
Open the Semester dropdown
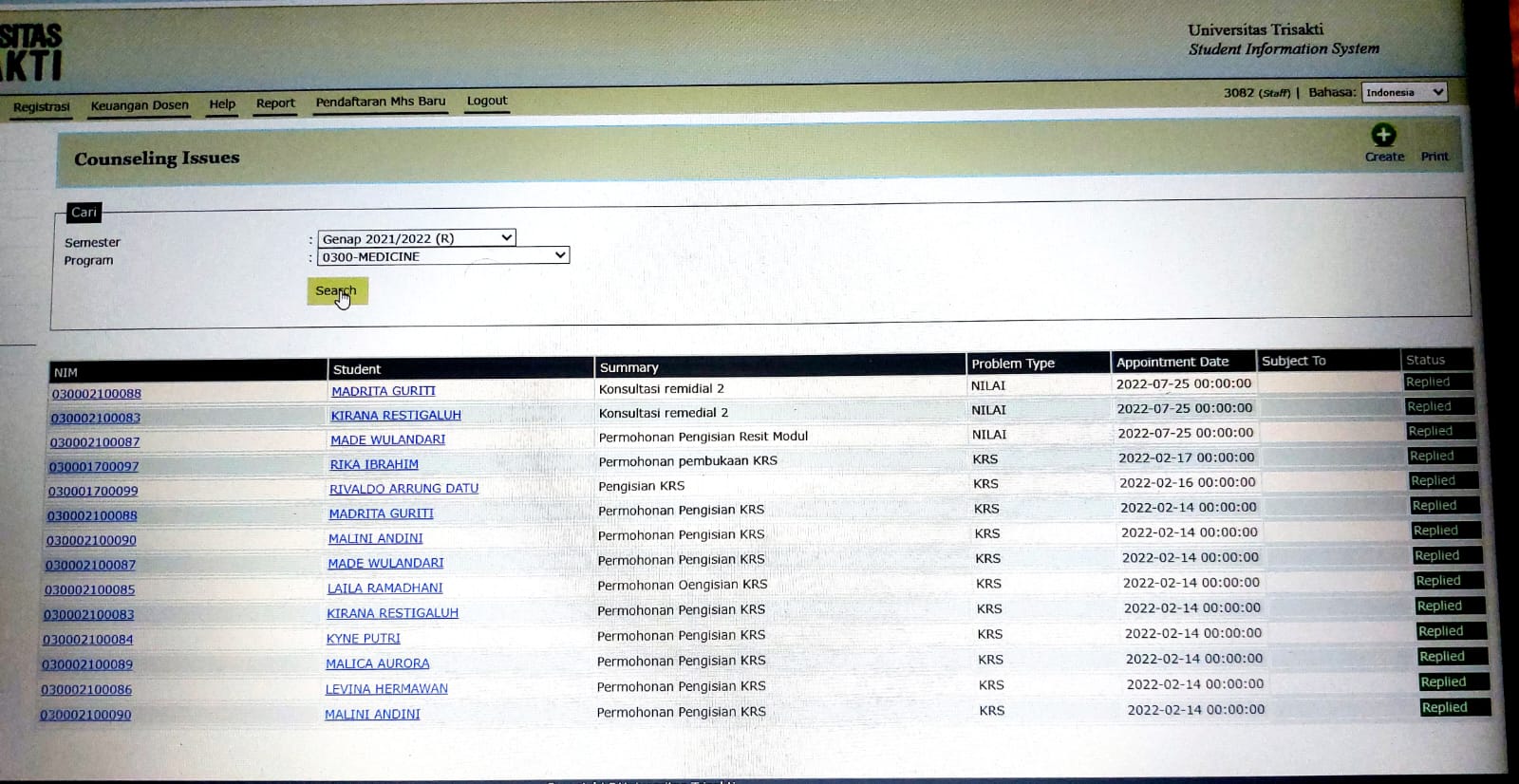coord(416,238)
